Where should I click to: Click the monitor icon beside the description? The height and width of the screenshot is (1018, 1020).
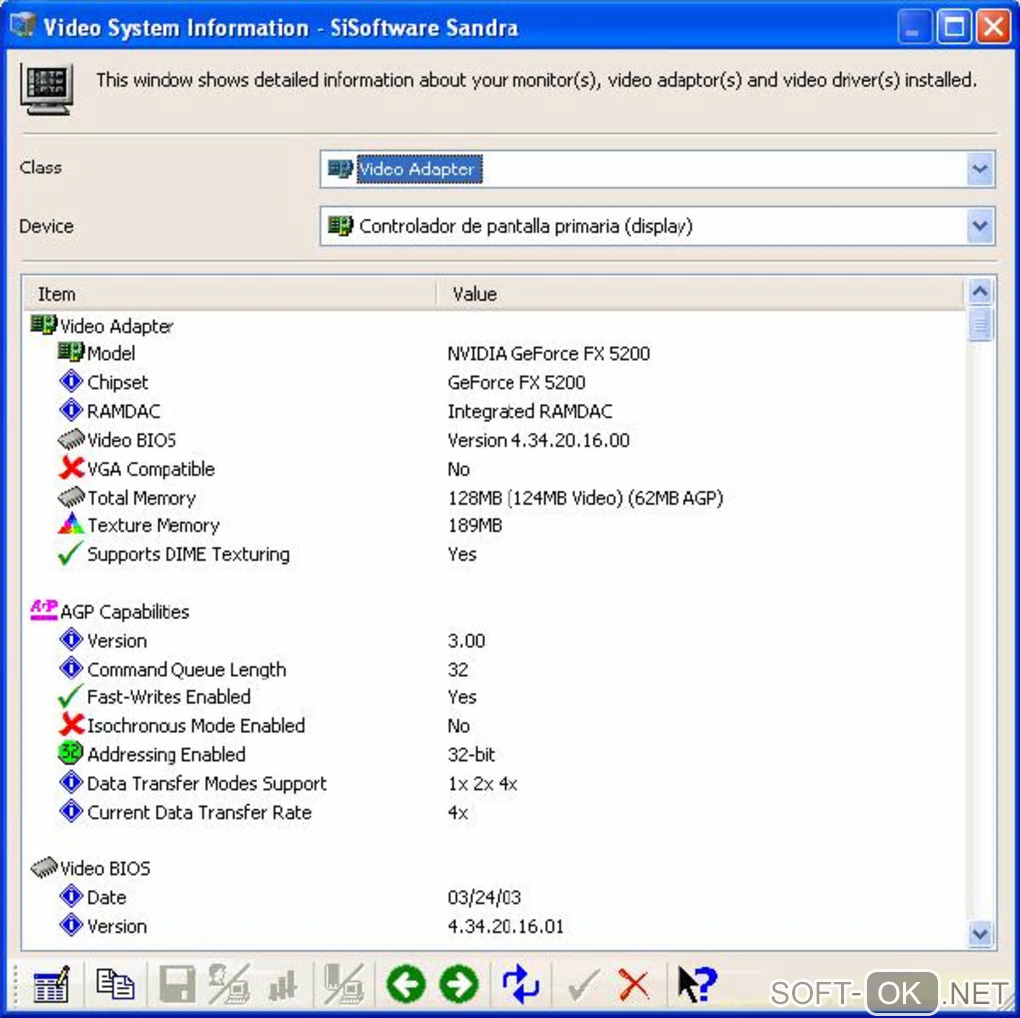click(x=46, y=88)
